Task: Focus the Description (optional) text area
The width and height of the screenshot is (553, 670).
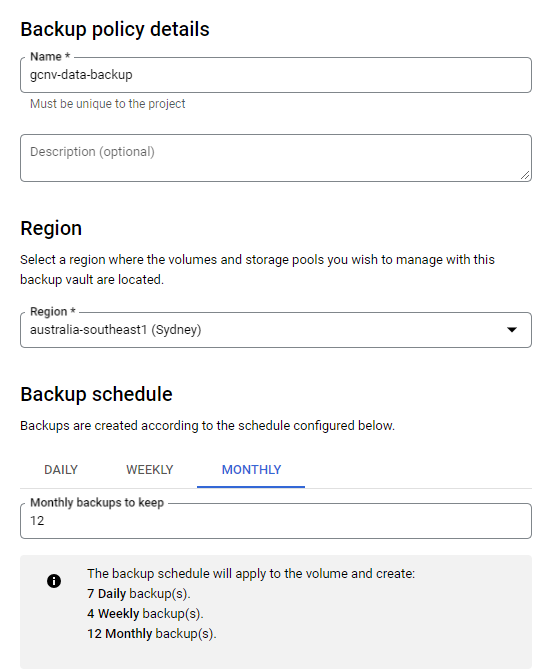Action: 276,158
